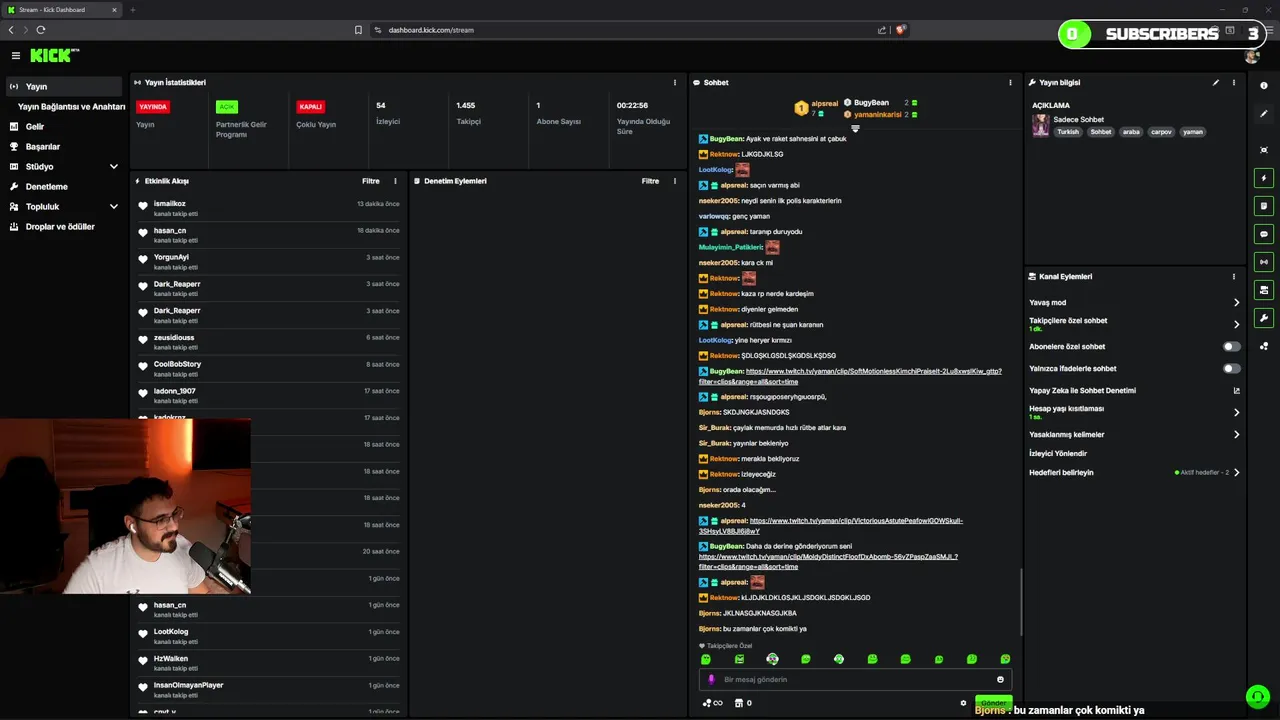1280x720 pixels.
Task: Click the green headset support button
Action: pos(1258,696)
